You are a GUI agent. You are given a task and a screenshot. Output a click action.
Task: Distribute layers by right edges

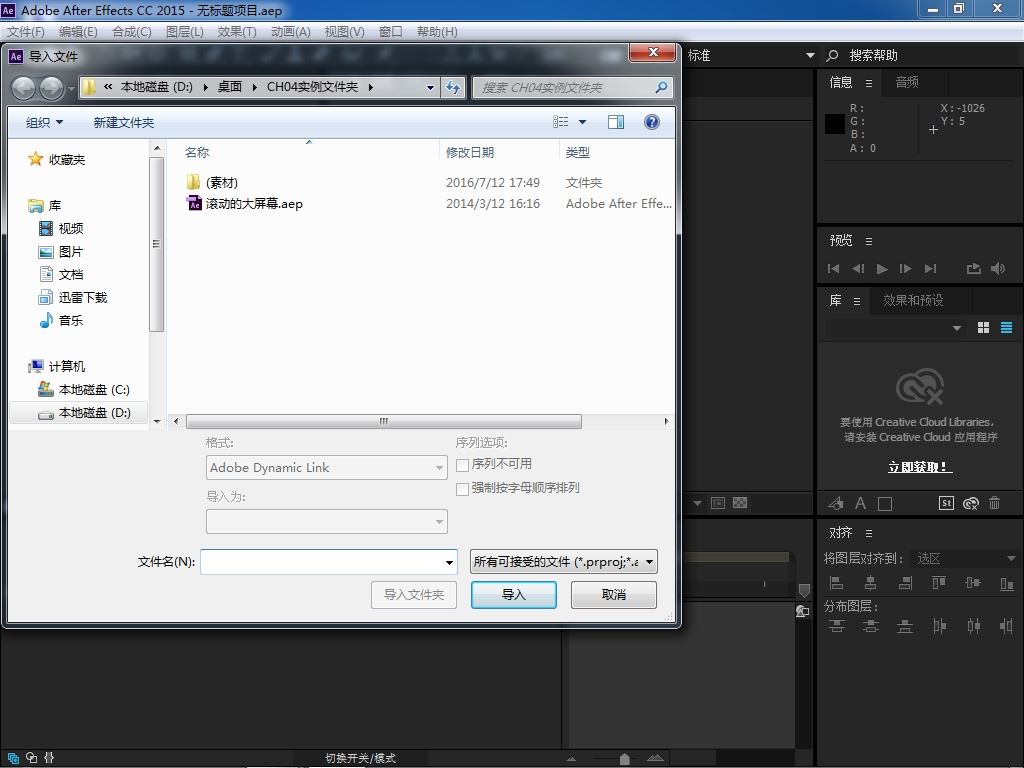pos(1006,626)
